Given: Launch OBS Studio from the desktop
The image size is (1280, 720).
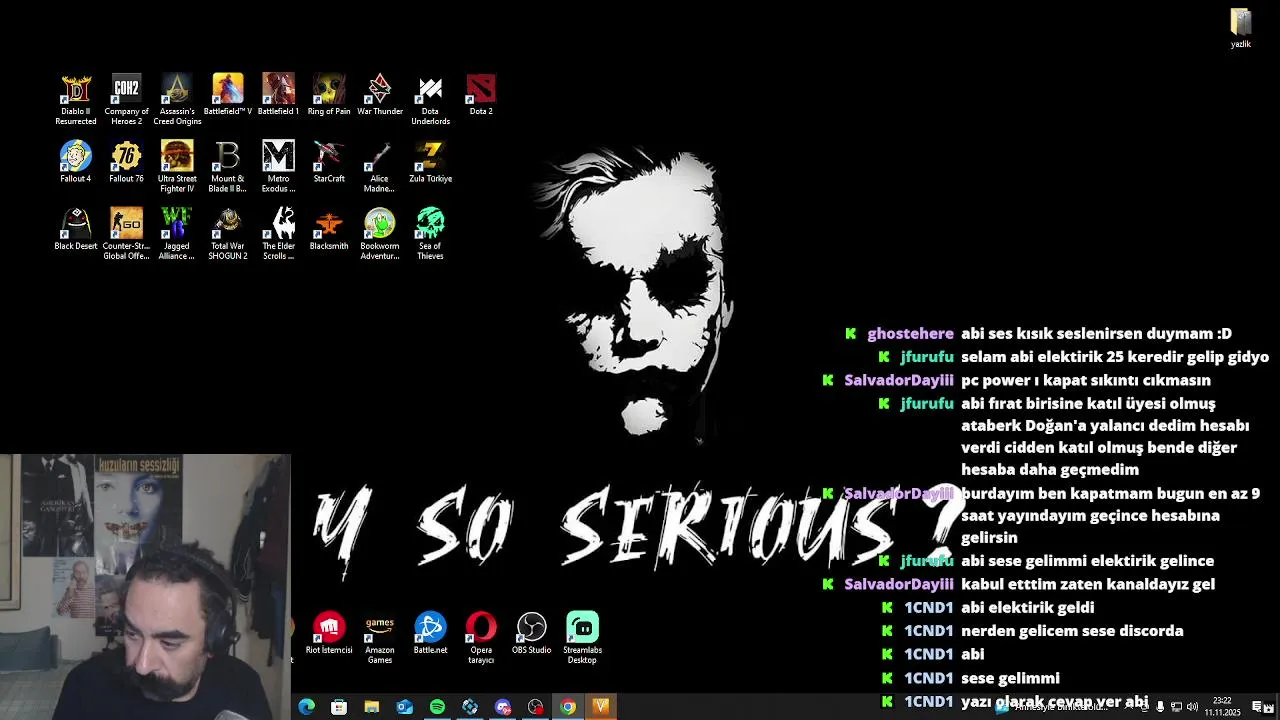Looking at the screenshot, I should tap(531, 633).
